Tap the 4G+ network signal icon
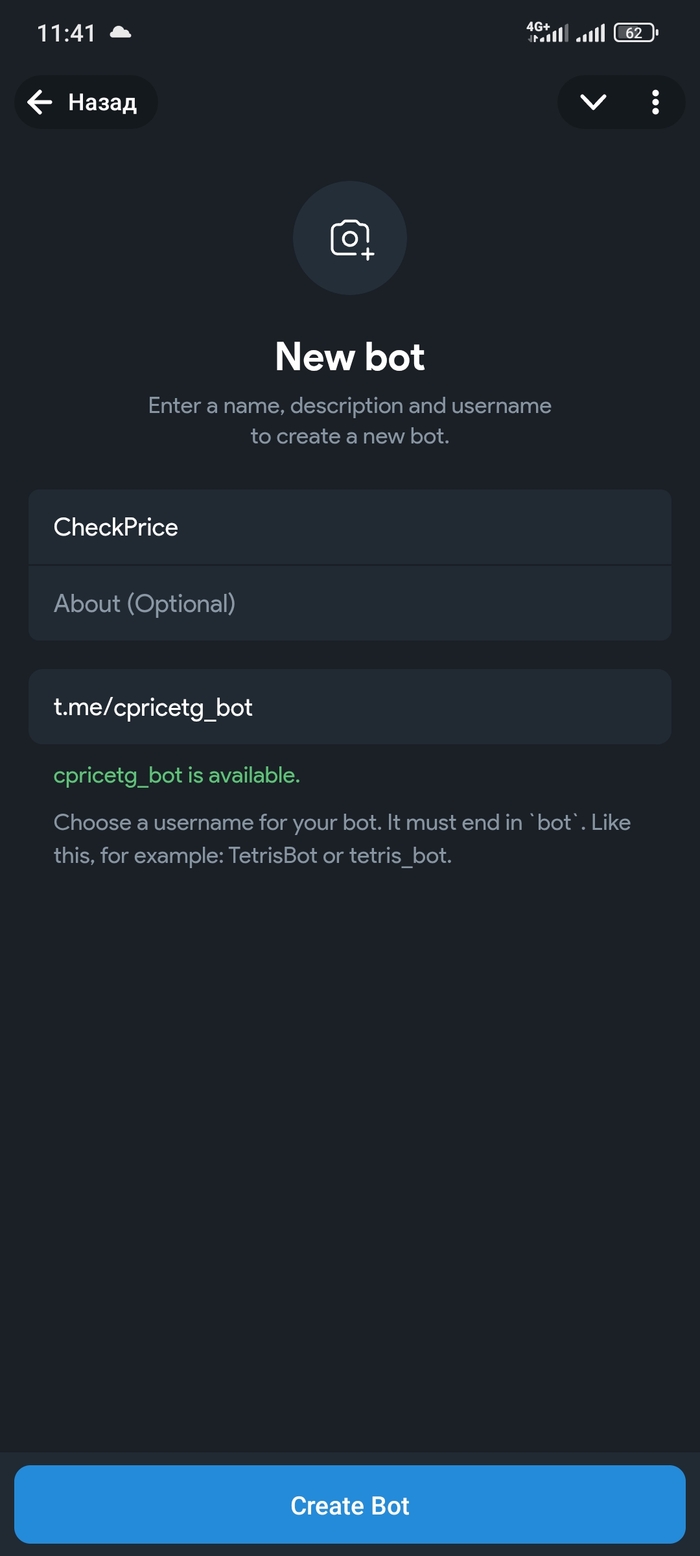This screenshot has height=1556, width=700. tap(547, 33)
